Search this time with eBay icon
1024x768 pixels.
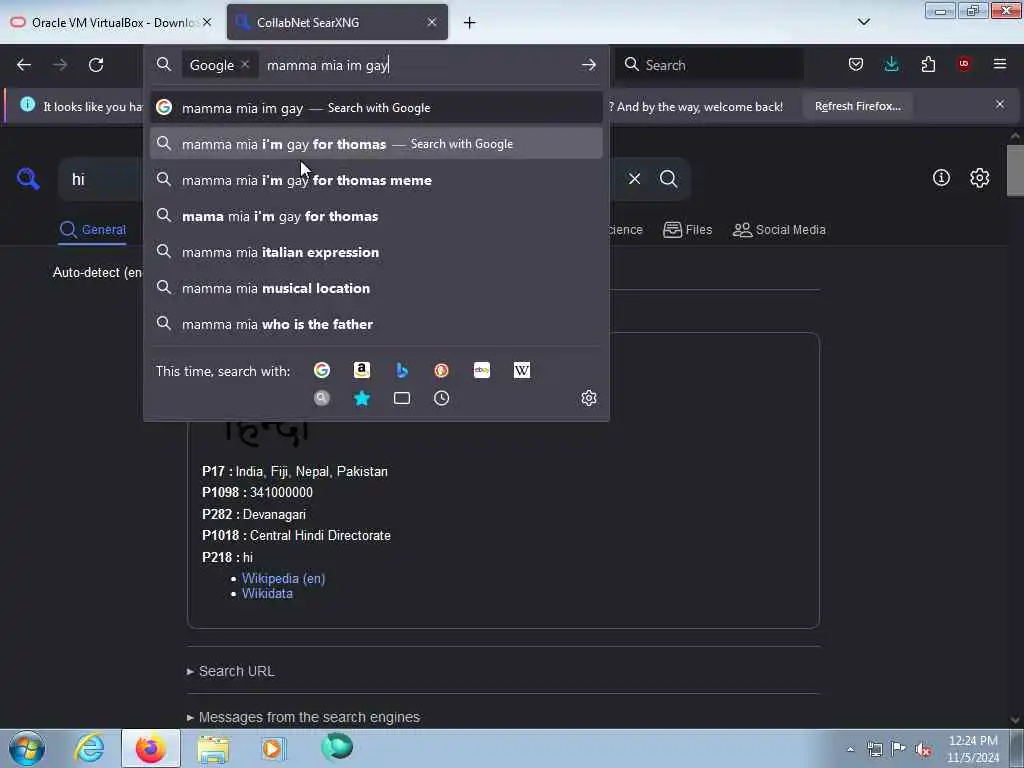coord(481,370)
